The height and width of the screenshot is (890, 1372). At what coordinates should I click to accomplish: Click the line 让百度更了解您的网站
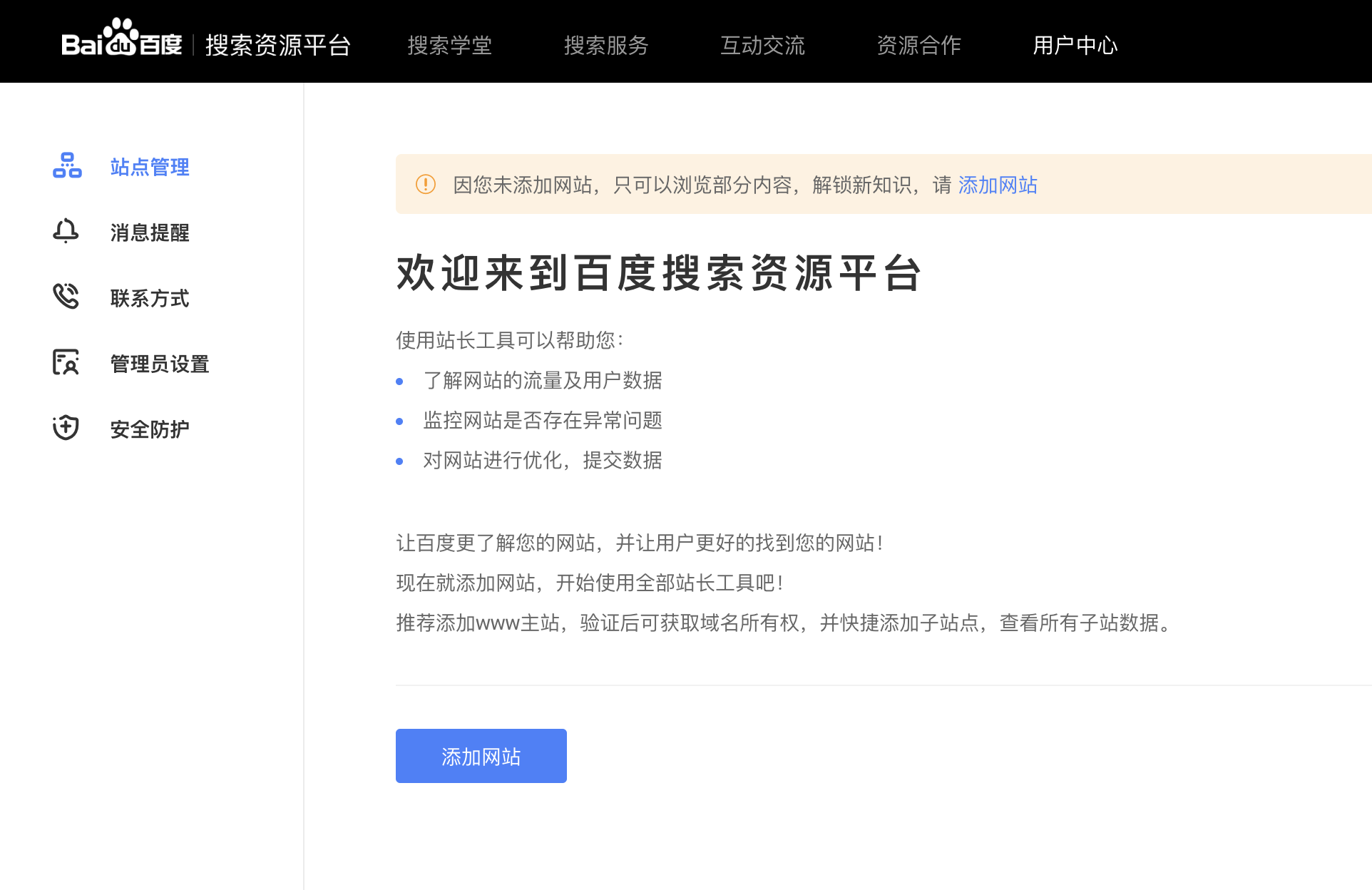pyautogui.click(x=640, y=543)
